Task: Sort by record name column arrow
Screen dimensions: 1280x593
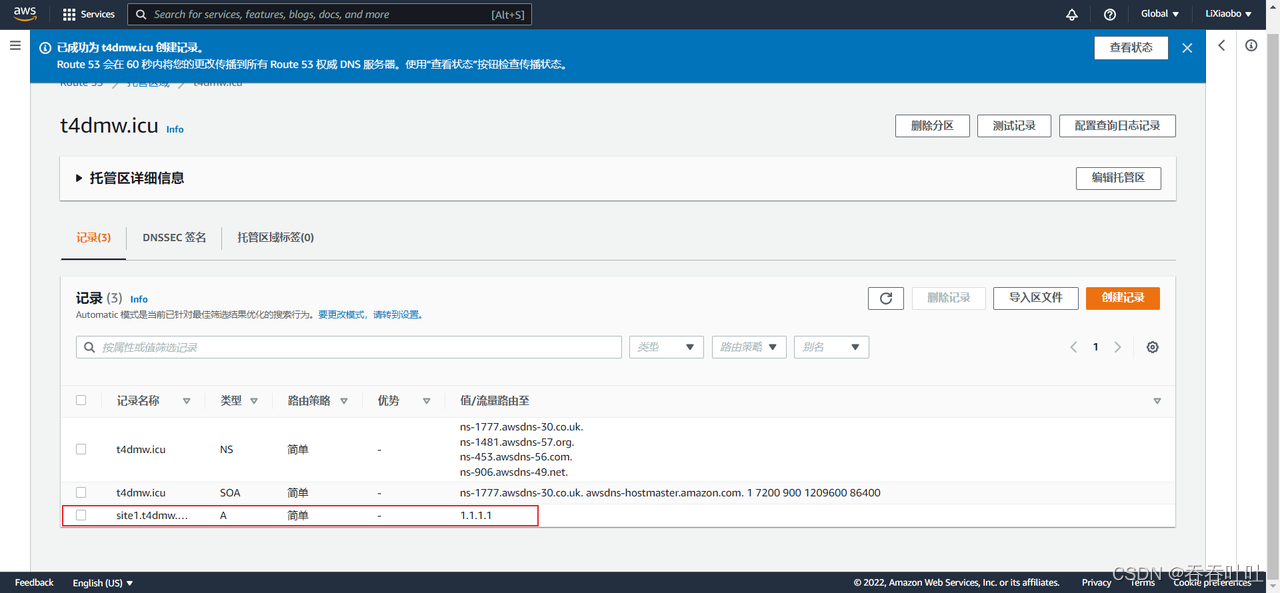Action: point(186,401)
